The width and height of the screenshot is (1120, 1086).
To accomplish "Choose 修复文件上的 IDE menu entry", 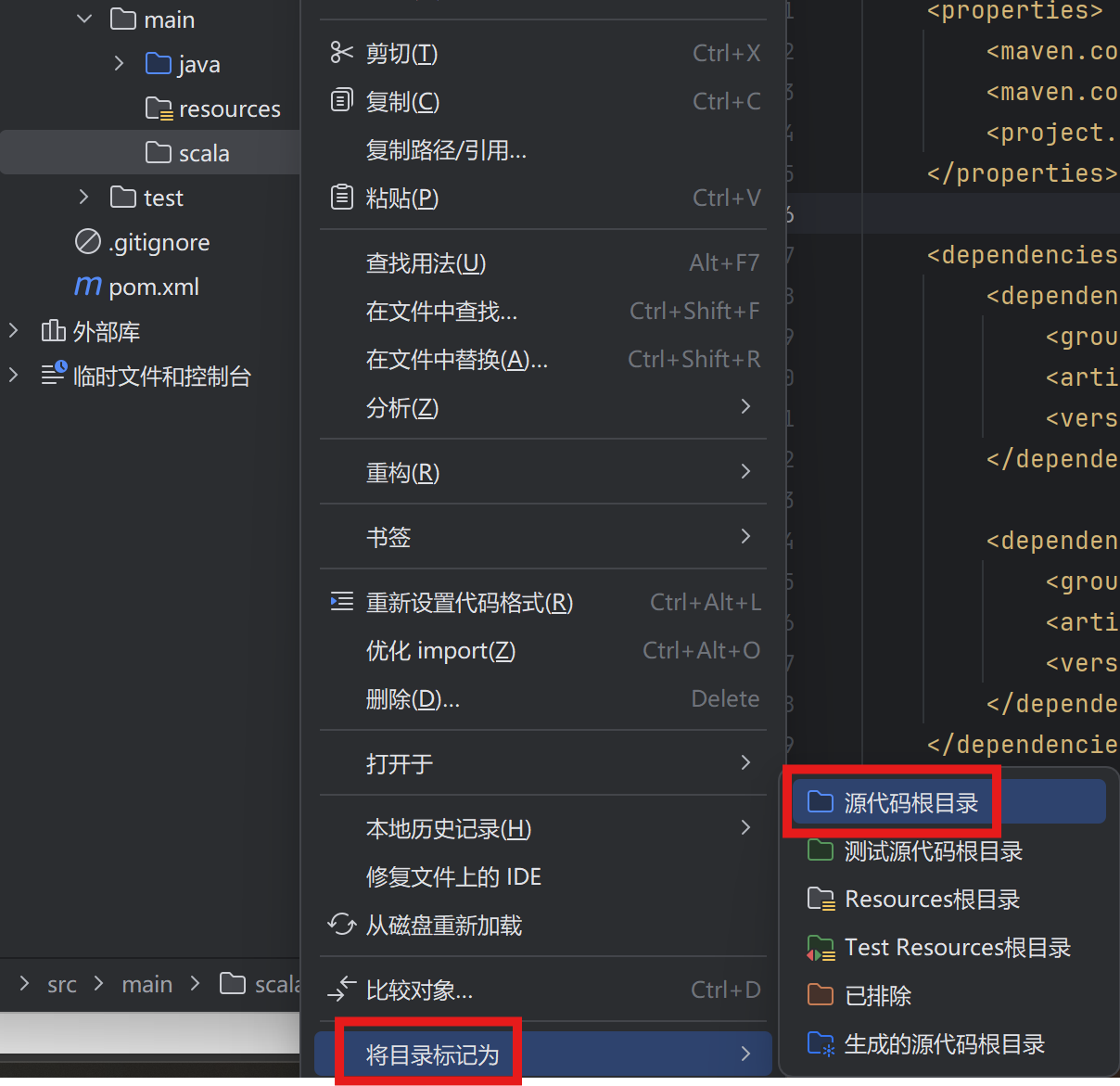I will (x=543, y=876).
